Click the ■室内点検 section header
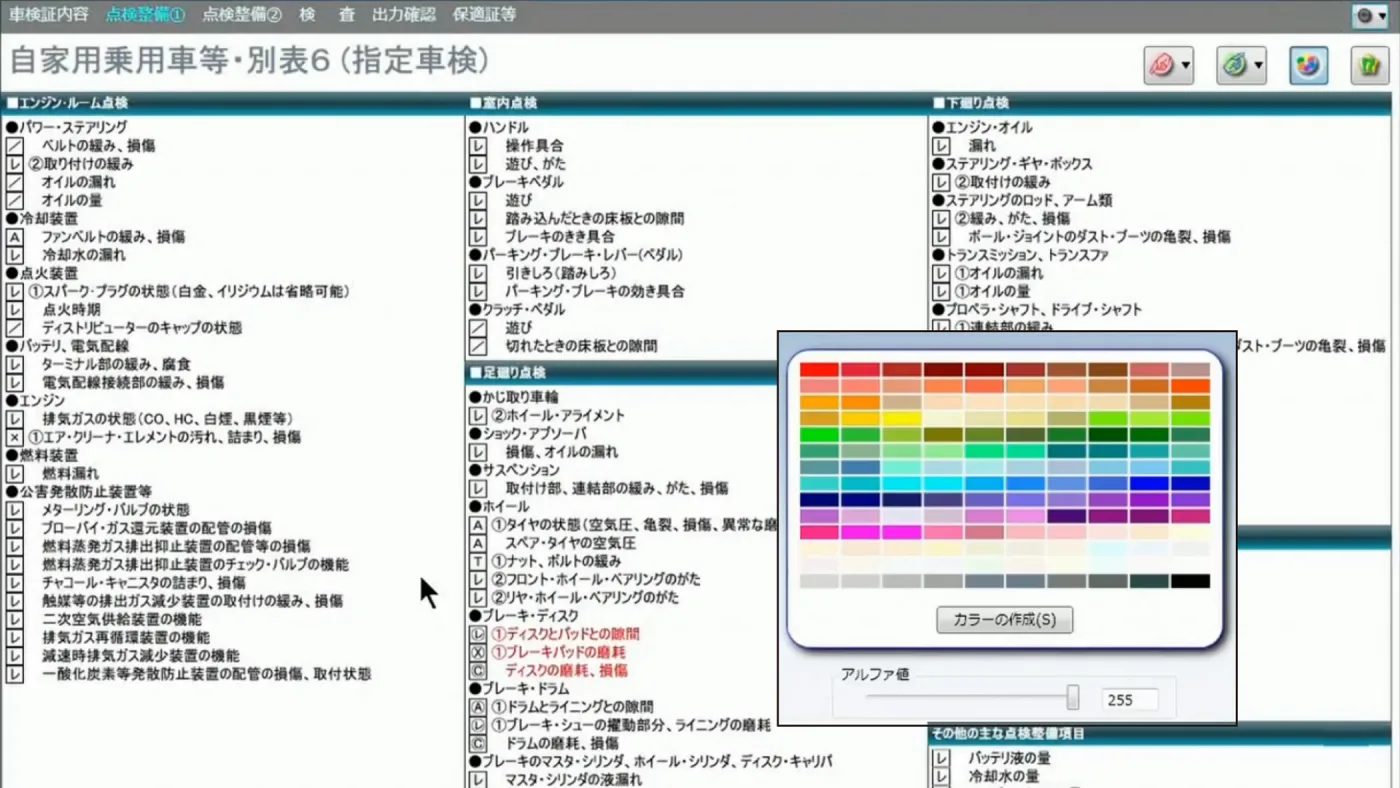 (x=504, y=103)
